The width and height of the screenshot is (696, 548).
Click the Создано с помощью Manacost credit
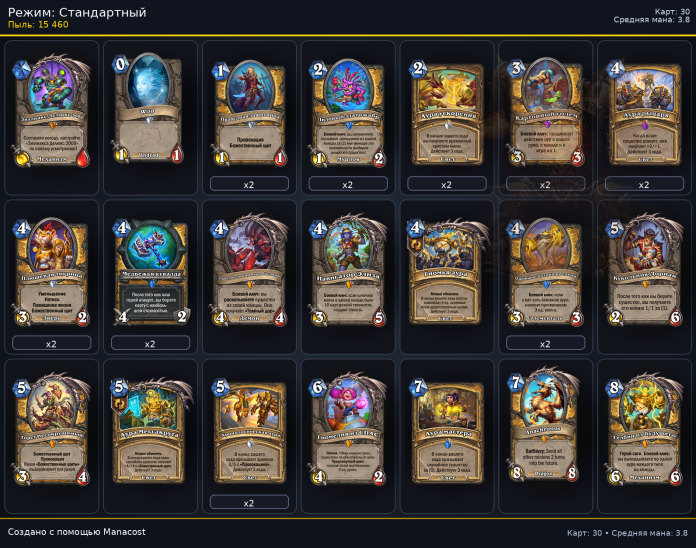point(76,532)
